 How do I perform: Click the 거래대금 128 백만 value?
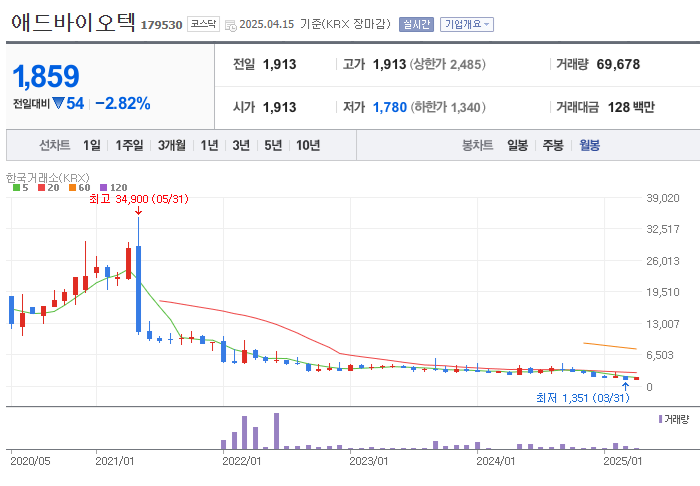coord(631,107)
